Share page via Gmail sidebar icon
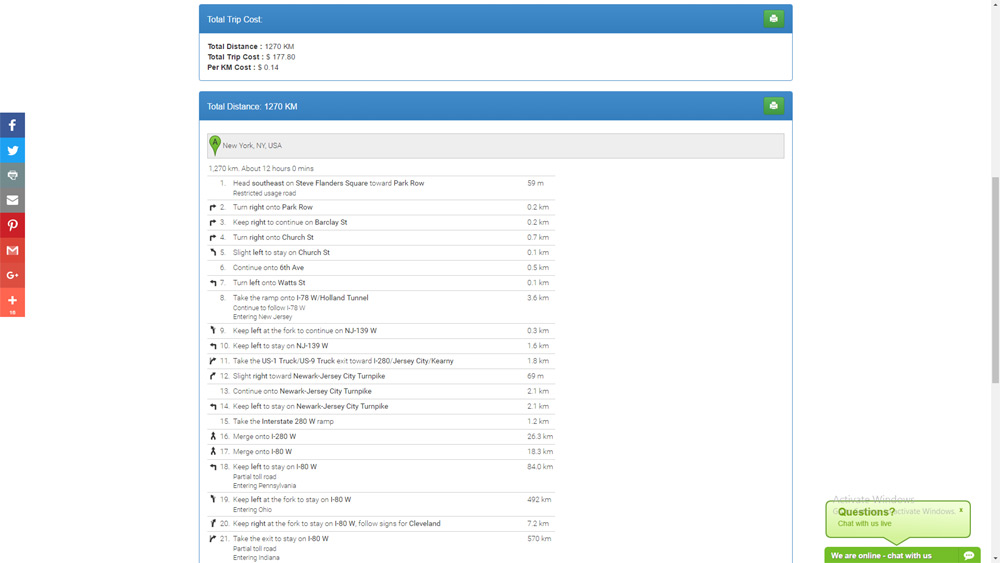Screen dimensions: 1000x563 12,250
